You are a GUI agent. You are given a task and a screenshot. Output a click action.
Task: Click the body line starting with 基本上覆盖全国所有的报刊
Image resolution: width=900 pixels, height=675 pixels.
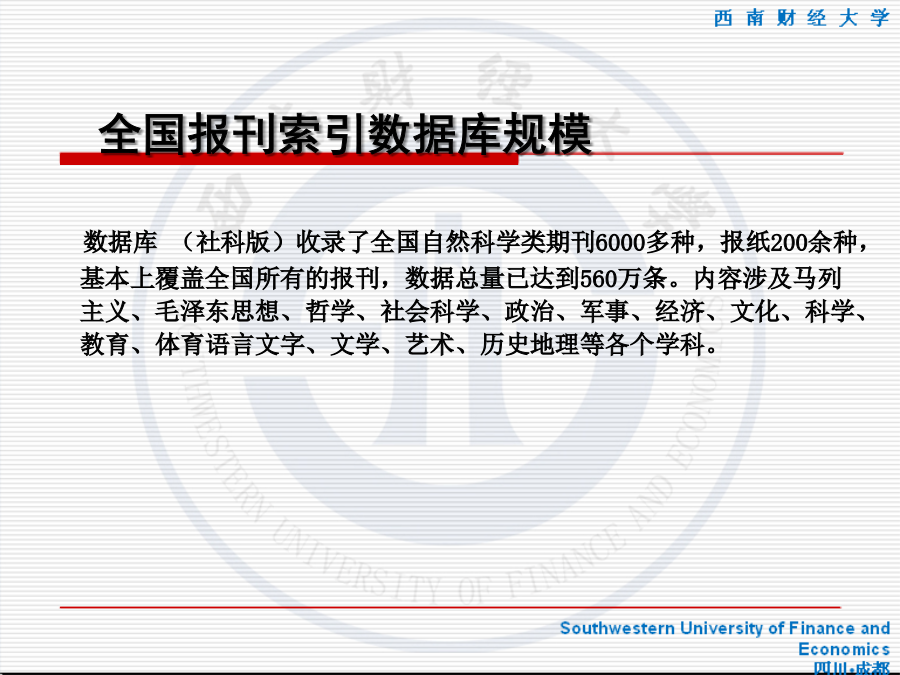click(460, 278)
